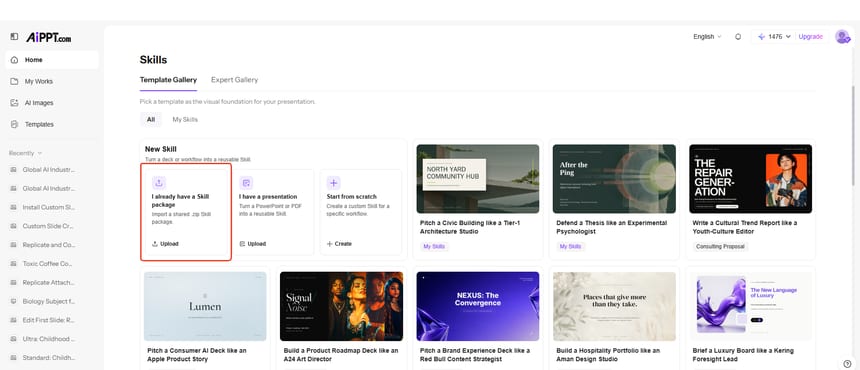Open 'The New Language of Luxury' thumbnail
The image size is (860, 370).
click(750, 306)
